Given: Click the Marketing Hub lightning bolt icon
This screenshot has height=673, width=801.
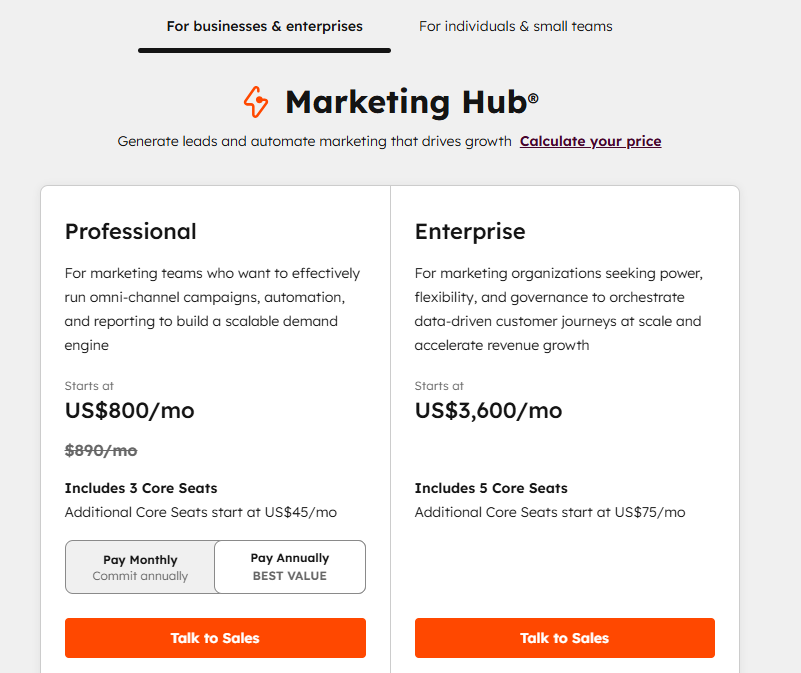Looking at the screenshot, I should tap(256, 102).
